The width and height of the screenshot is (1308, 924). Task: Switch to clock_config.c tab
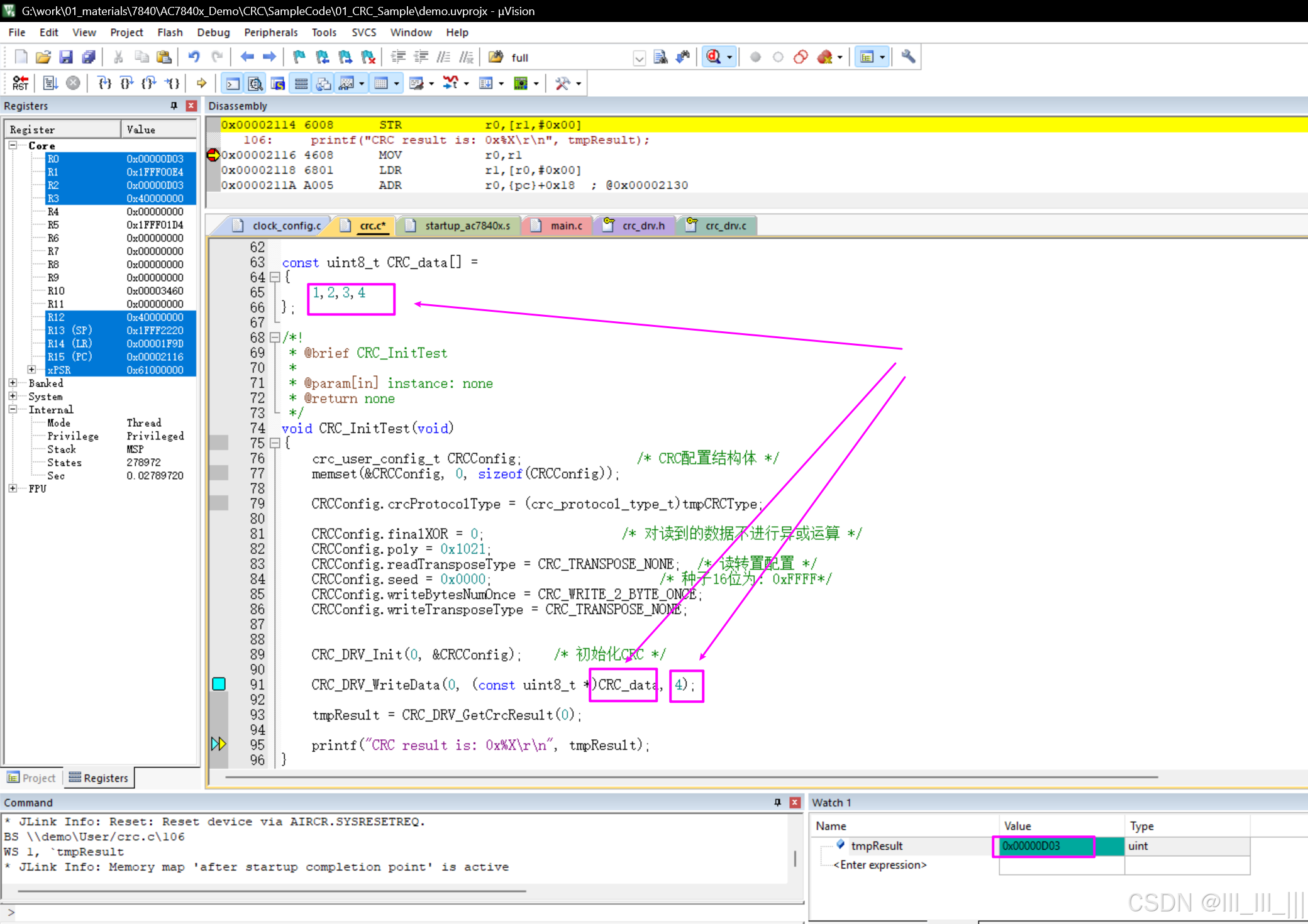click(x=277, y=226)
